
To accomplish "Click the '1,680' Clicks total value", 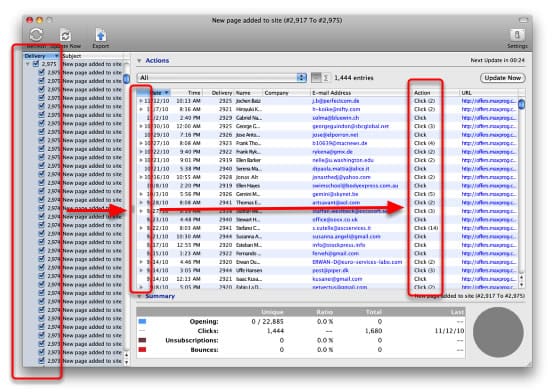I will click(373, 331).
